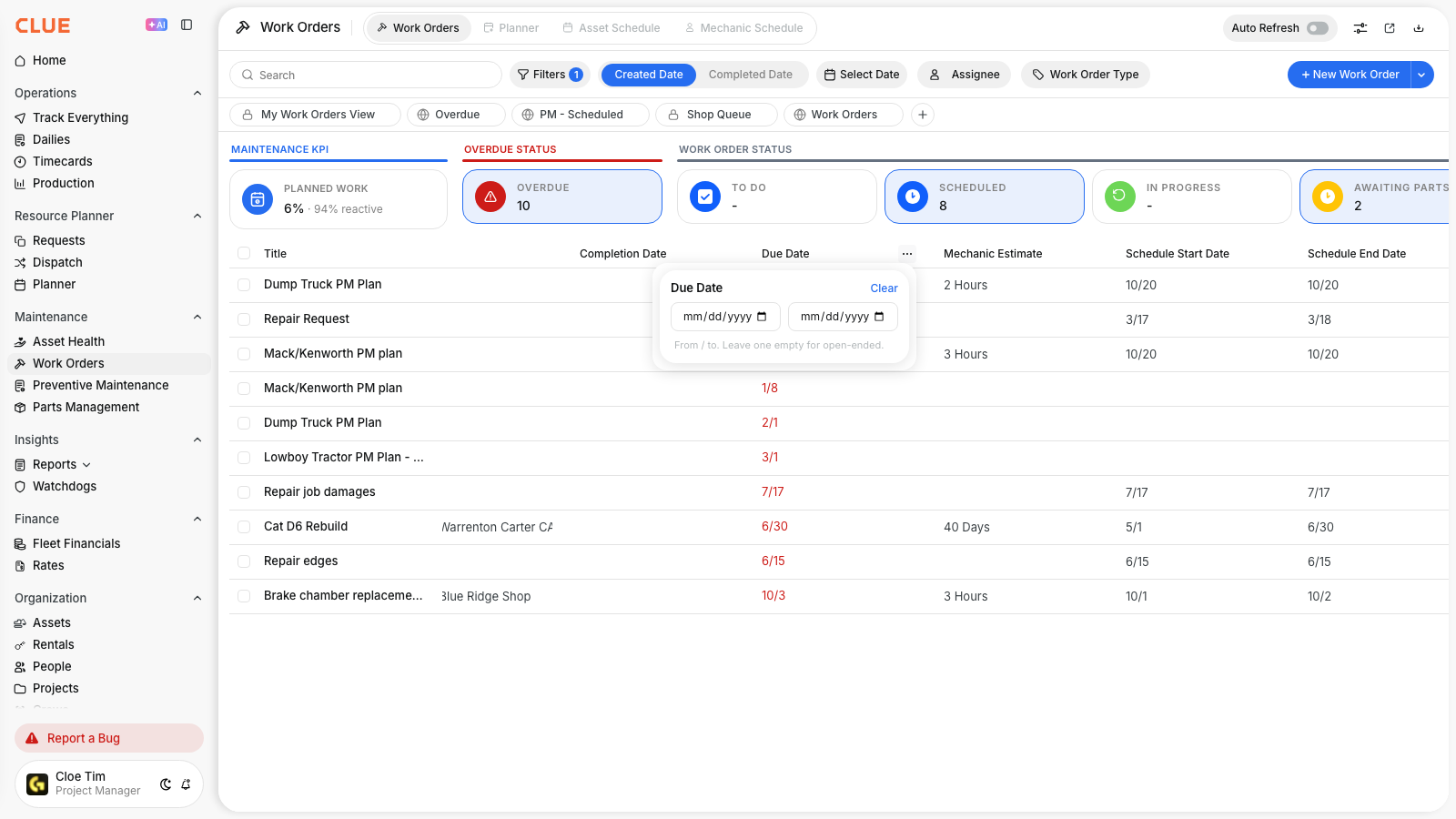Open notifications bell icon
The height and width of the screenshot is (819, 1456).
click(x=186, y=784)
